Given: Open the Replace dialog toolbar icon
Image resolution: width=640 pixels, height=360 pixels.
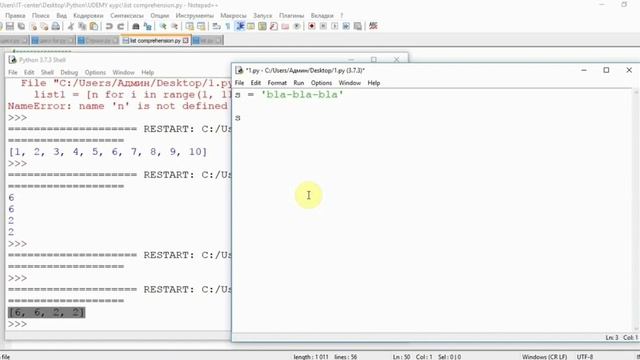Looking at the screenshot, I should coord(147,26).
